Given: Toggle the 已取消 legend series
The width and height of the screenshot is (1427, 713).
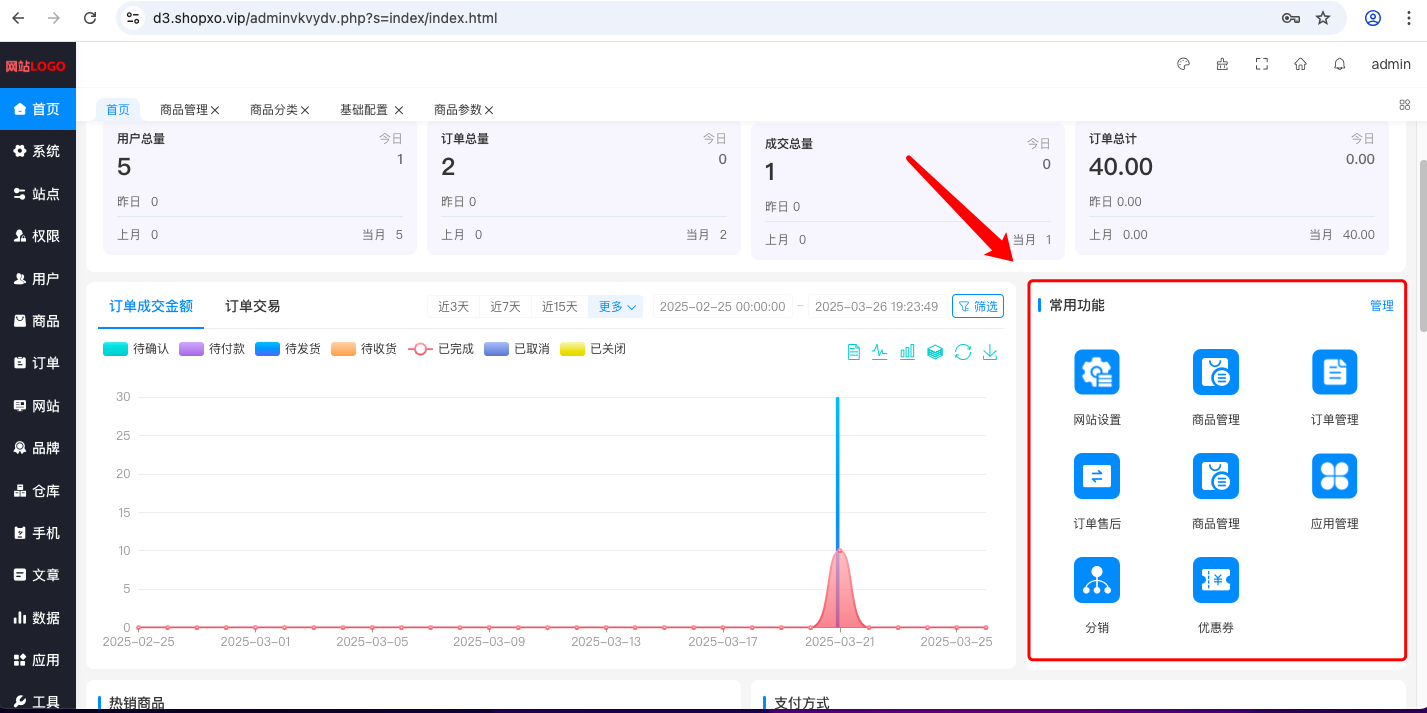Looking at the screenshot, I should coord(517,349).
